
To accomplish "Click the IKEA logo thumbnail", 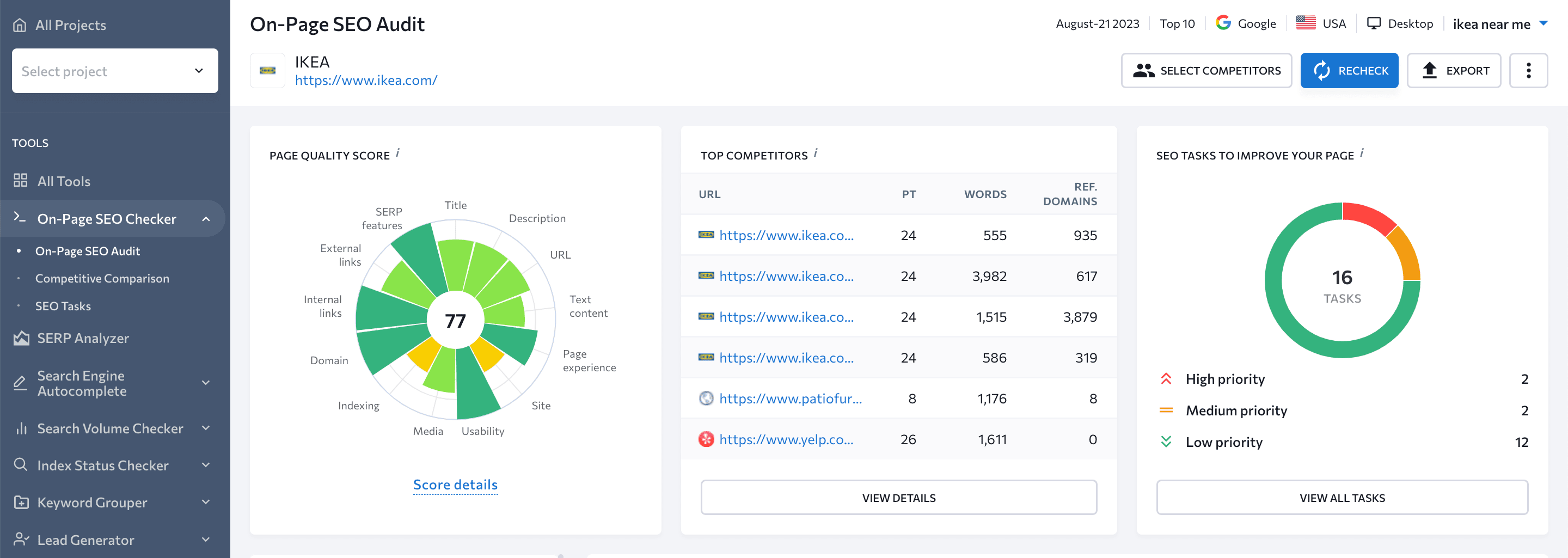I will 268,71.
